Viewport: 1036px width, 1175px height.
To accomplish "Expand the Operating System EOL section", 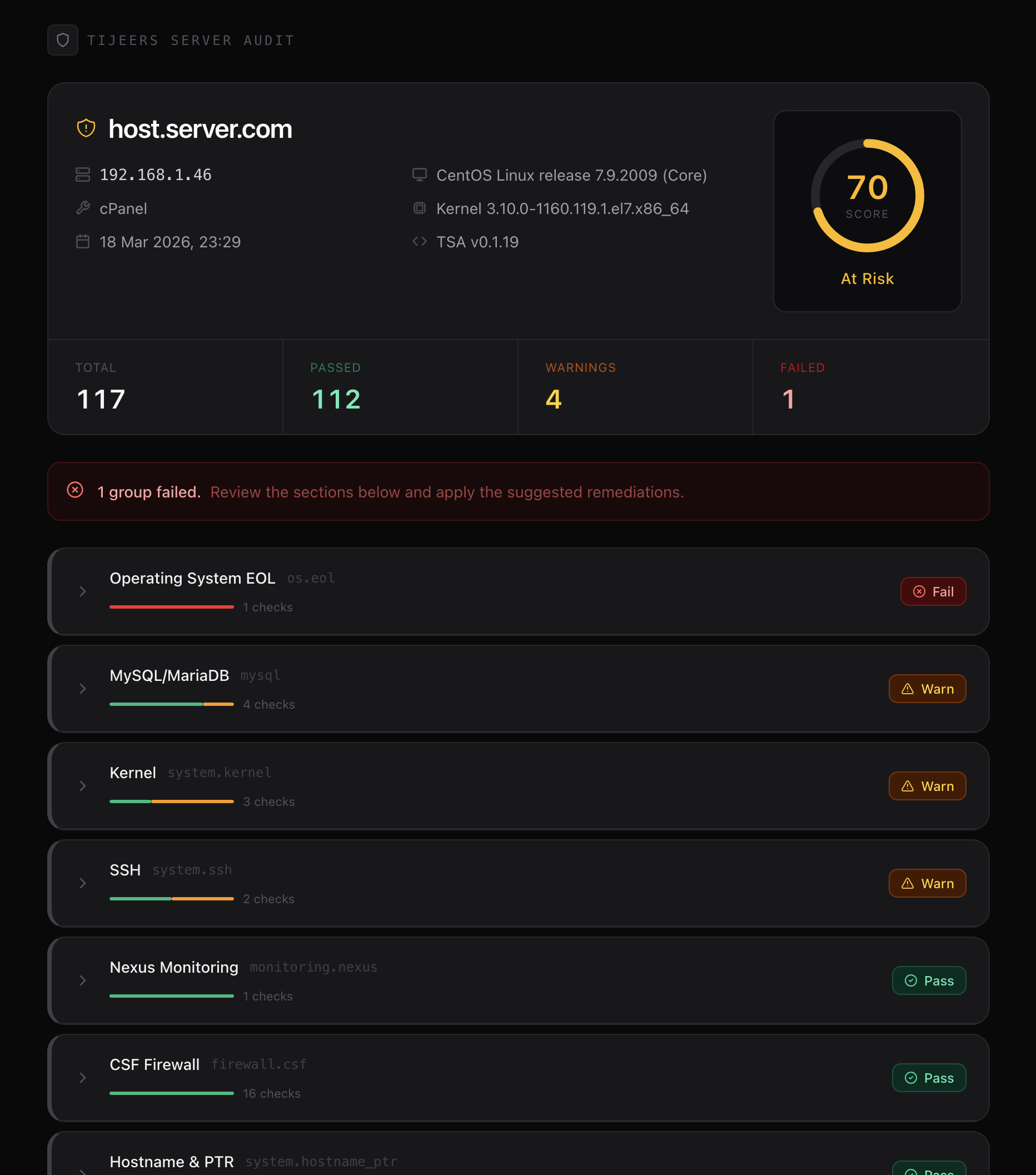I will click(x=82, y=591).
